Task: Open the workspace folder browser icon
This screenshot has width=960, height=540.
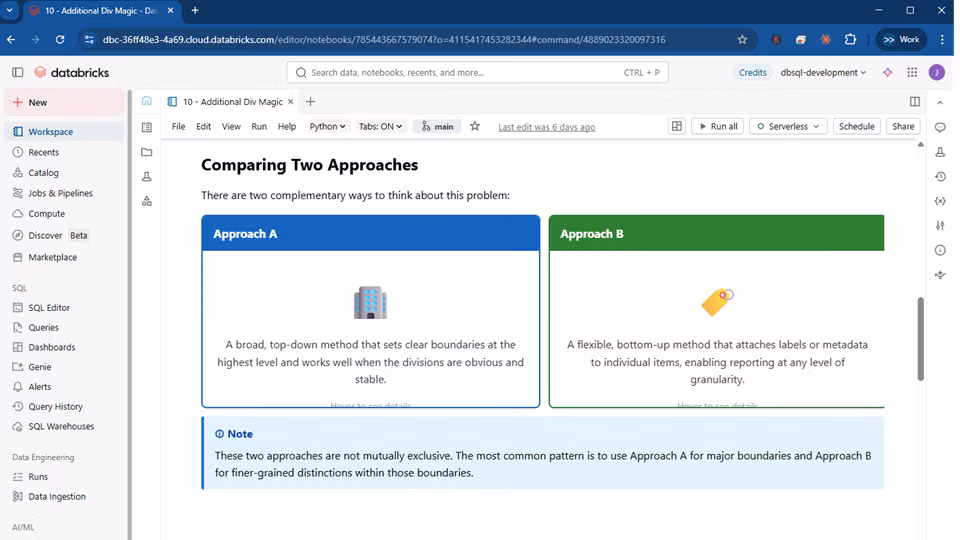Action: click(x=147, y=152)
